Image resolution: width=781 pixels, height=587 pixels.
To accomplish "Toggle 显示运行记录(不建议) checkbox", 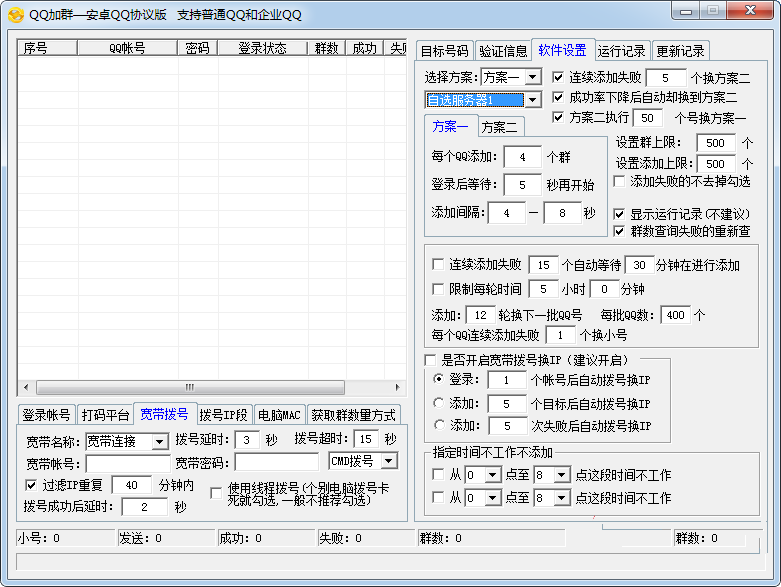I will pos(619,214).
